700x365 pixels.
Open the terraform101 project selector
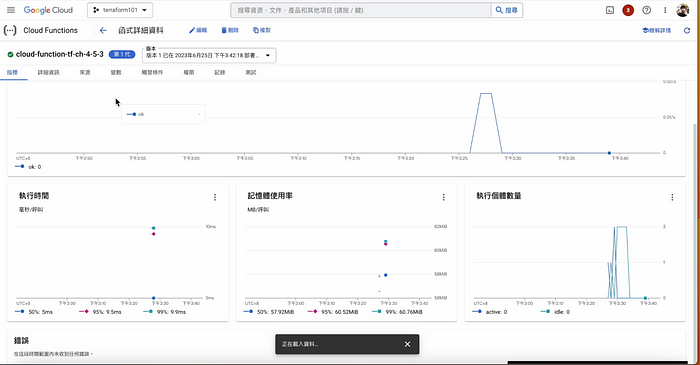pos(120,10)
